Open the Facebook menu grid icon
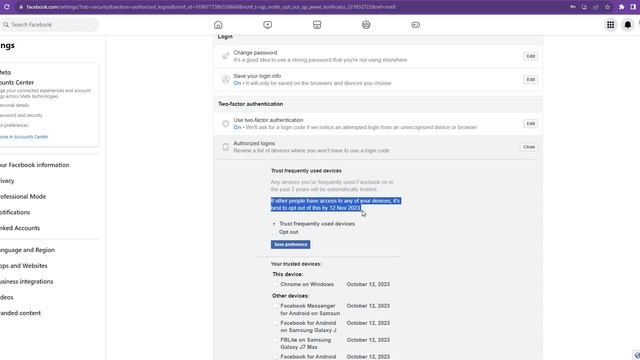The height and width of the screenshot is (360, 640). pos(610,25)
